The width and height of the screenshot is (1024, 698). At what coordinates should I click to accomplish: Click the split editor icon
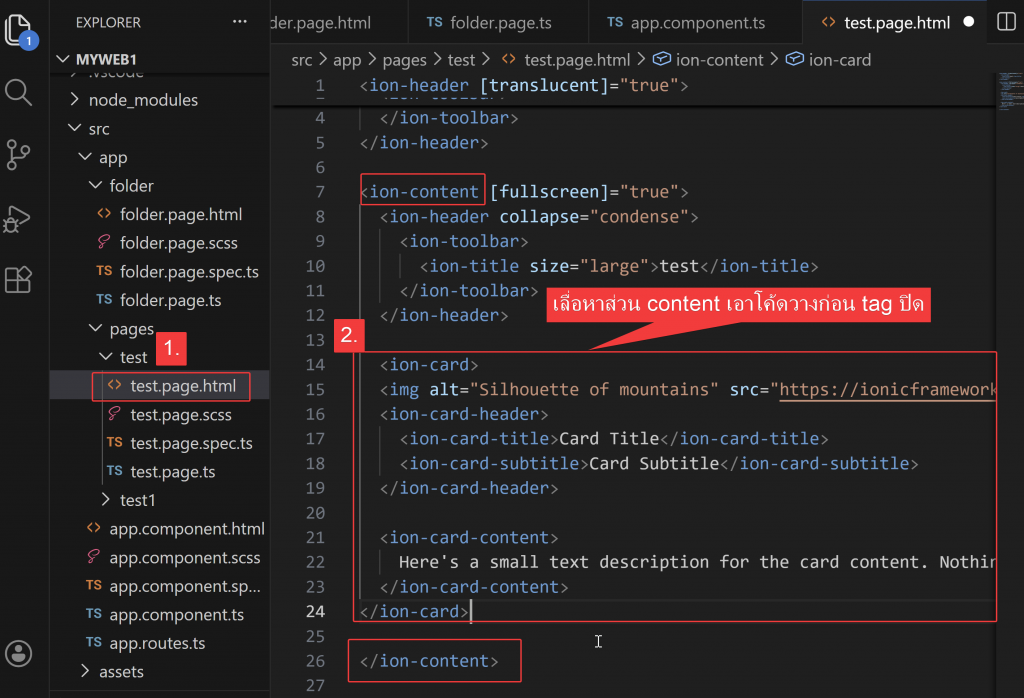coord(1007,22)
